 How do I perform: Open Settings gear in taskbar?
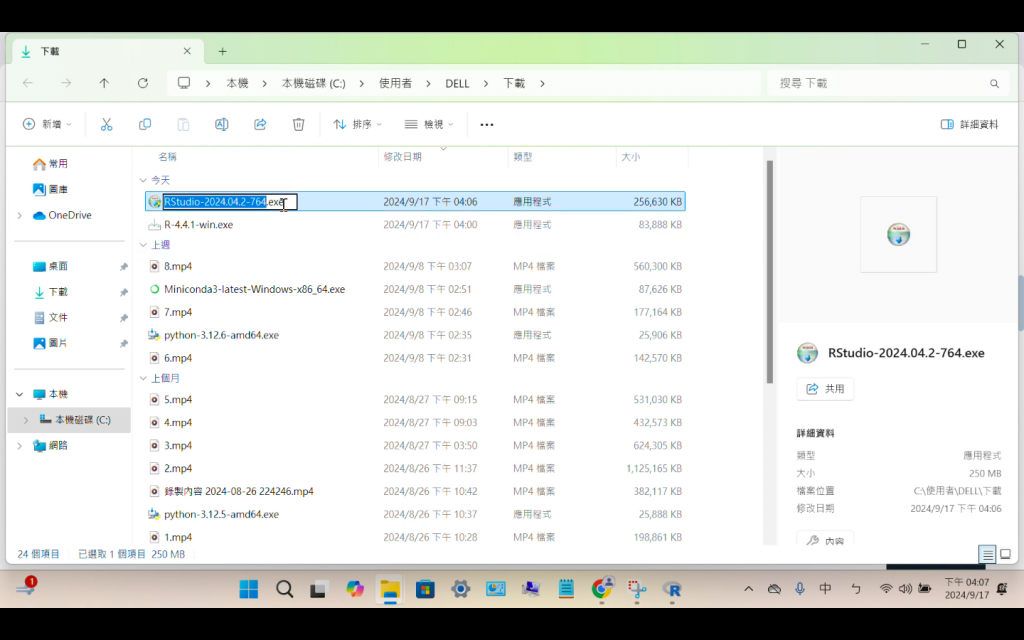coord(460,589)
